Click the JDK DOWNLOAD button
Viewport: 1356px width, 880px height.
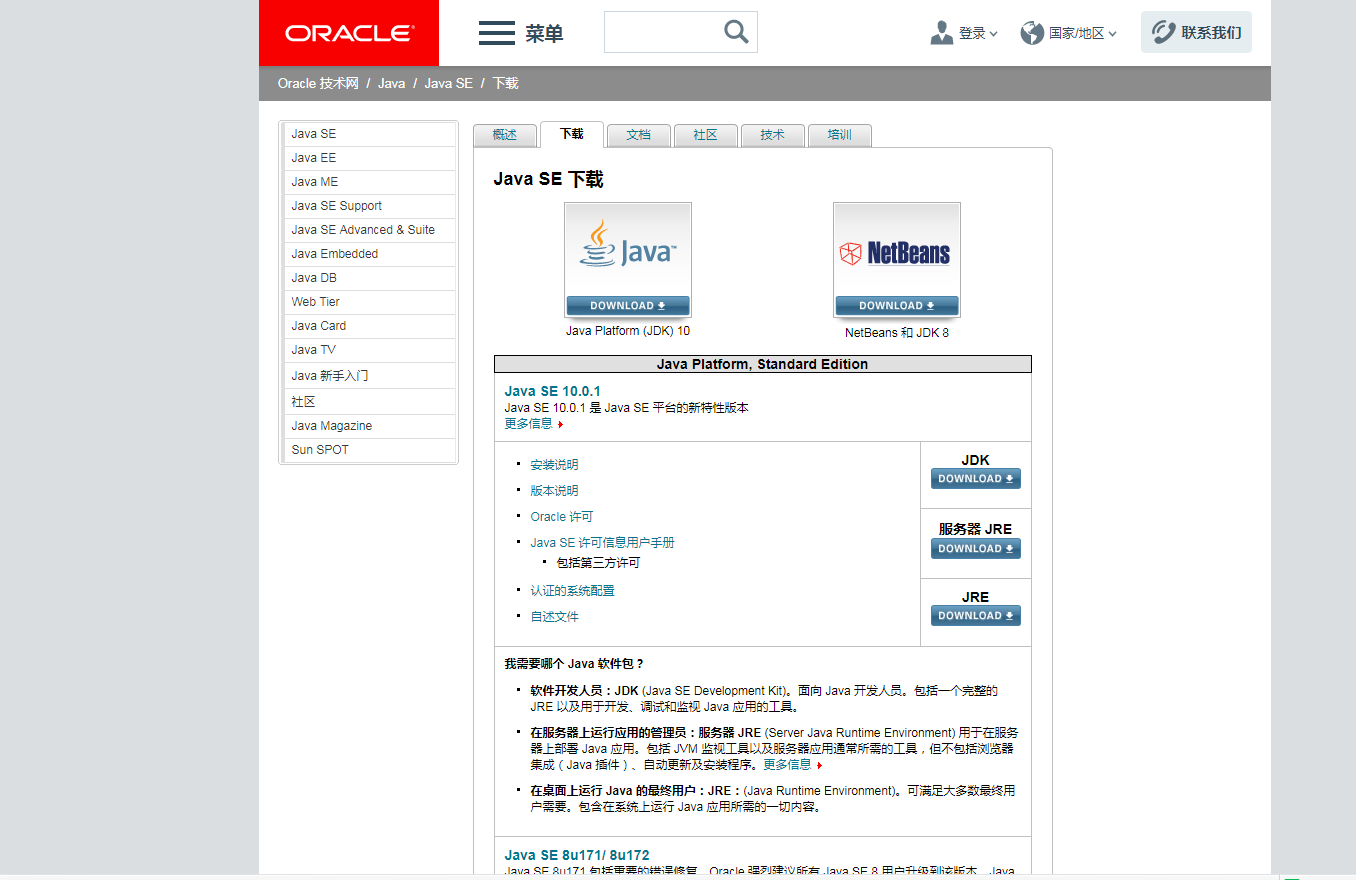coord(976,479)
